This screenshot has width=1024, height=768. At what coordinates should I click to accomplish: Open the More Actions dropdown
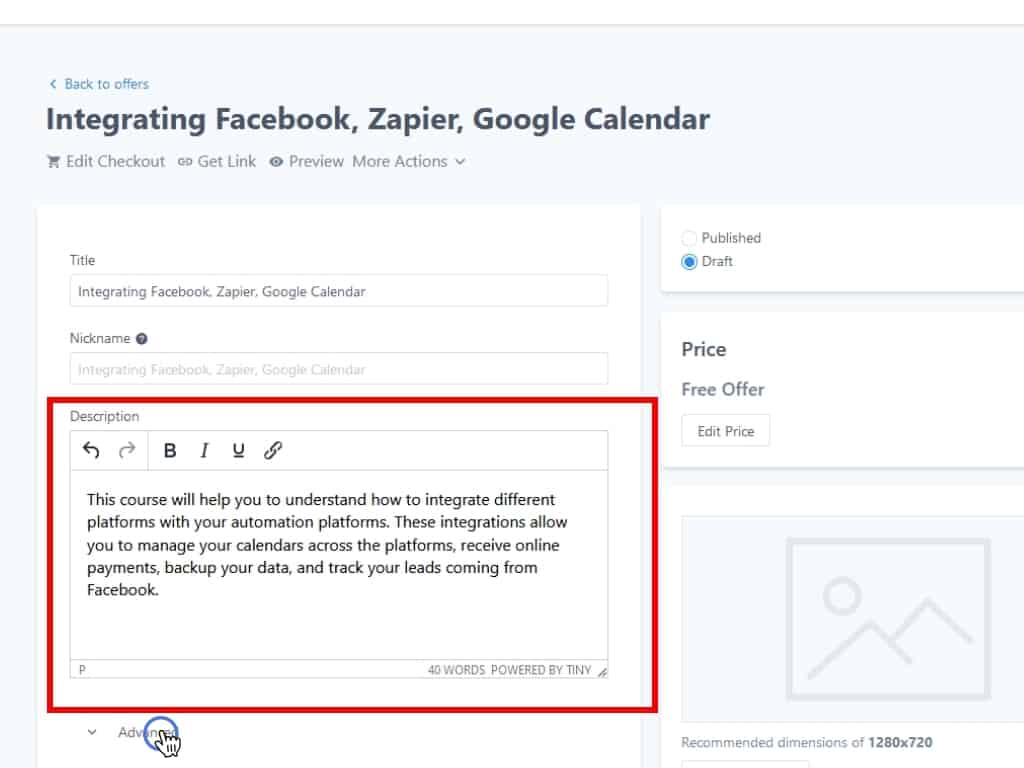[x=408, y=161]
